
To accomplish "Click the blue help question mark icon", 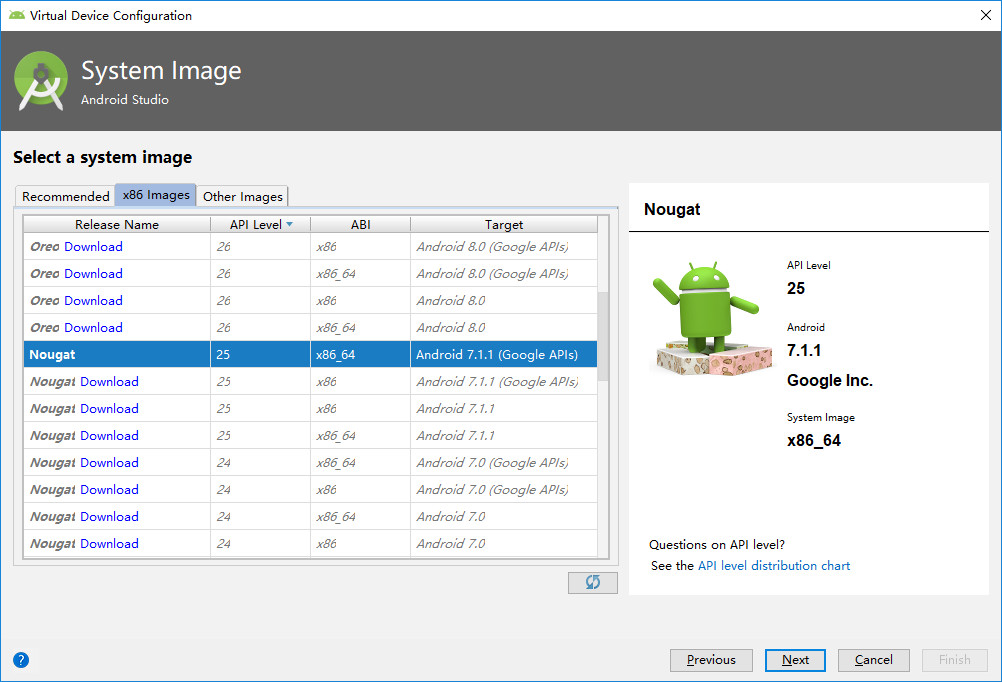I will (21, 660).
